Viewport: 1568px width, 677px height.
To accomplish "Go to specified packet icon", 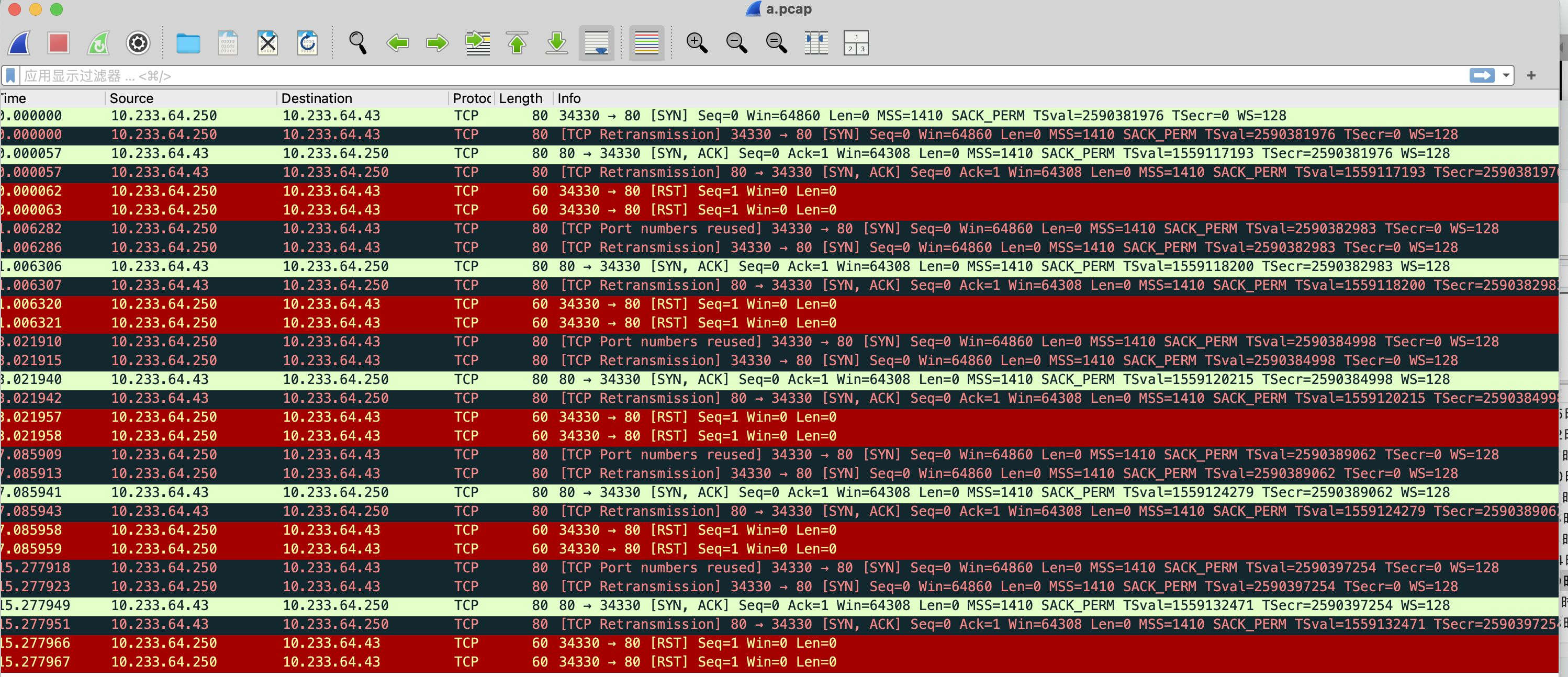I will point(477,43).
